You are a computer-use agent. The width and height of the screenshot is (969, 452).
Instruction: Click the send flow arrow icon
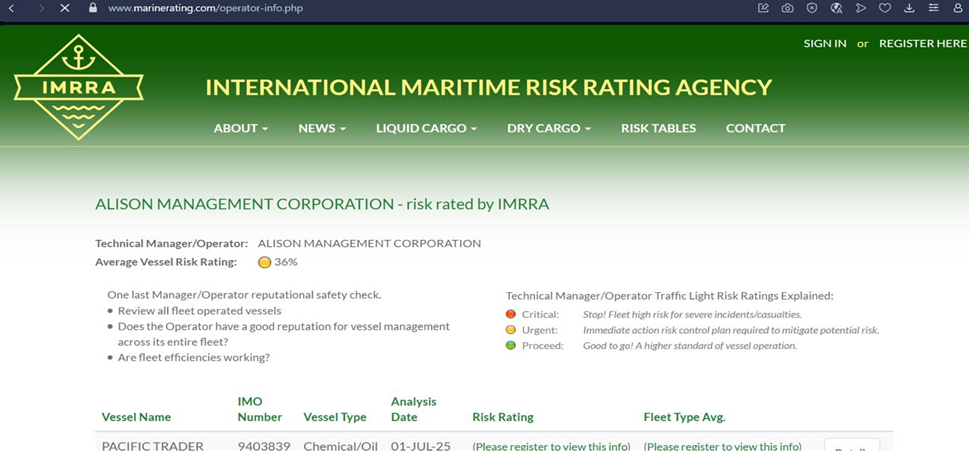(x=861, y=8)
